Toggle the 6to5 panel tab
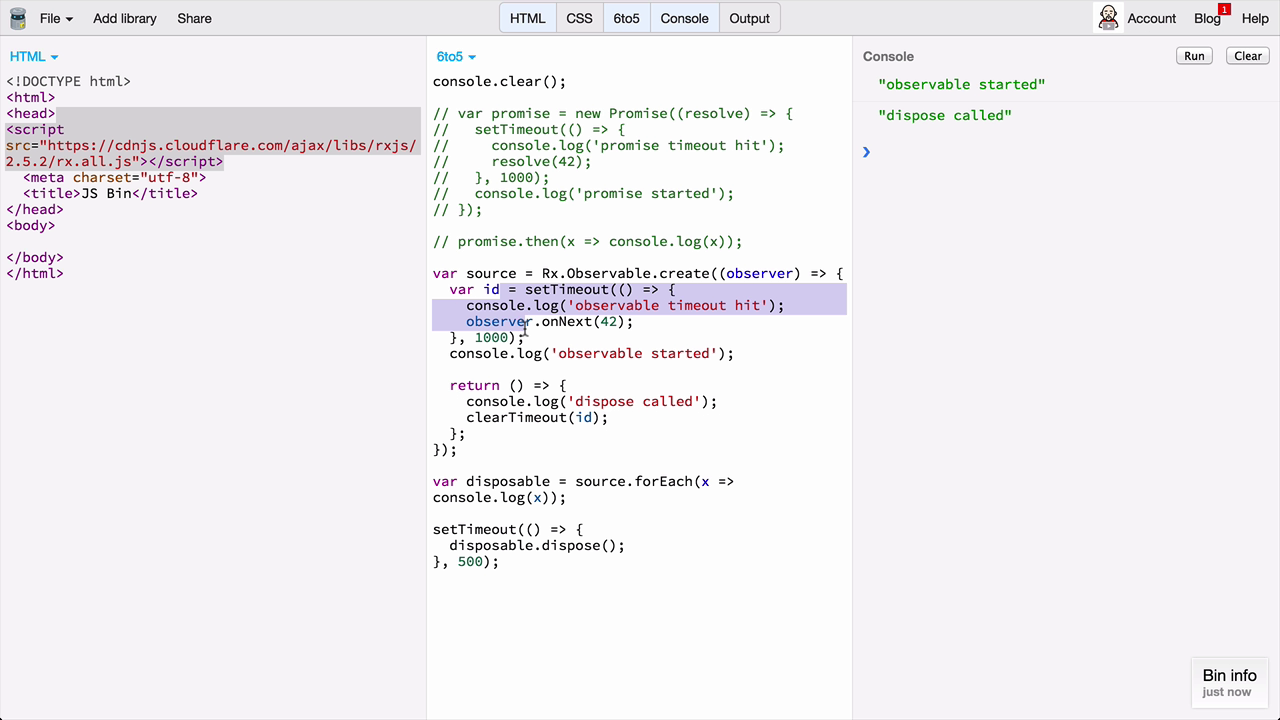This screenshot has height=720, width=1280. 626,18
